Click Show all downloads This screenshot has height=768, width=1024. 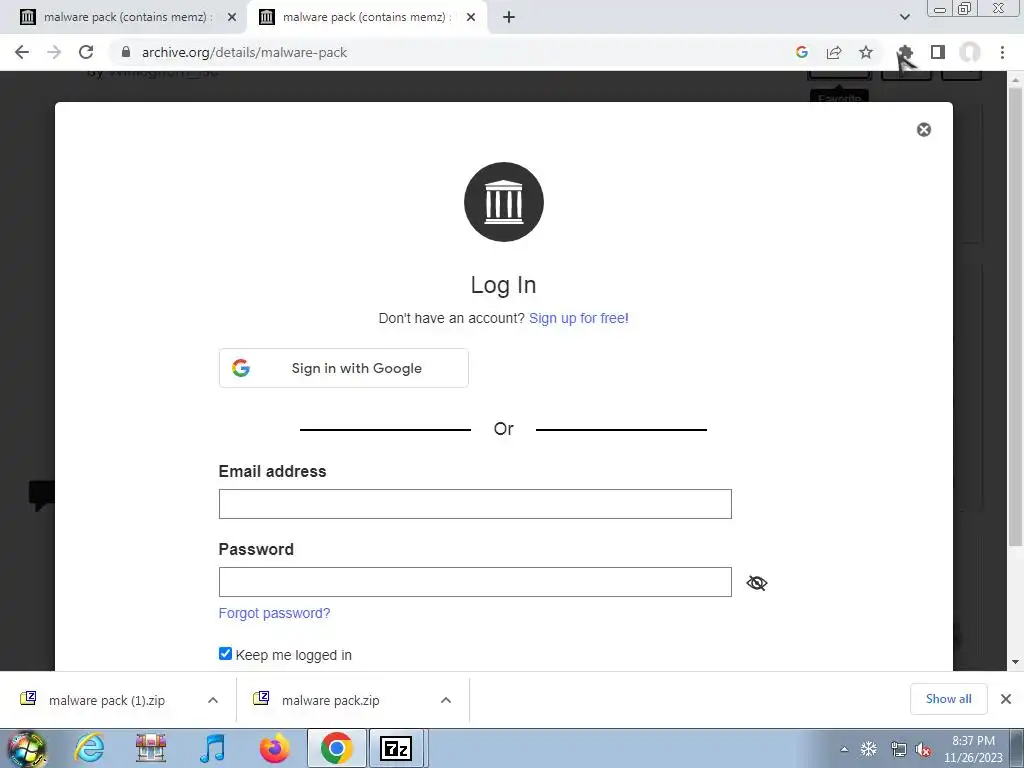pos(948,699)
